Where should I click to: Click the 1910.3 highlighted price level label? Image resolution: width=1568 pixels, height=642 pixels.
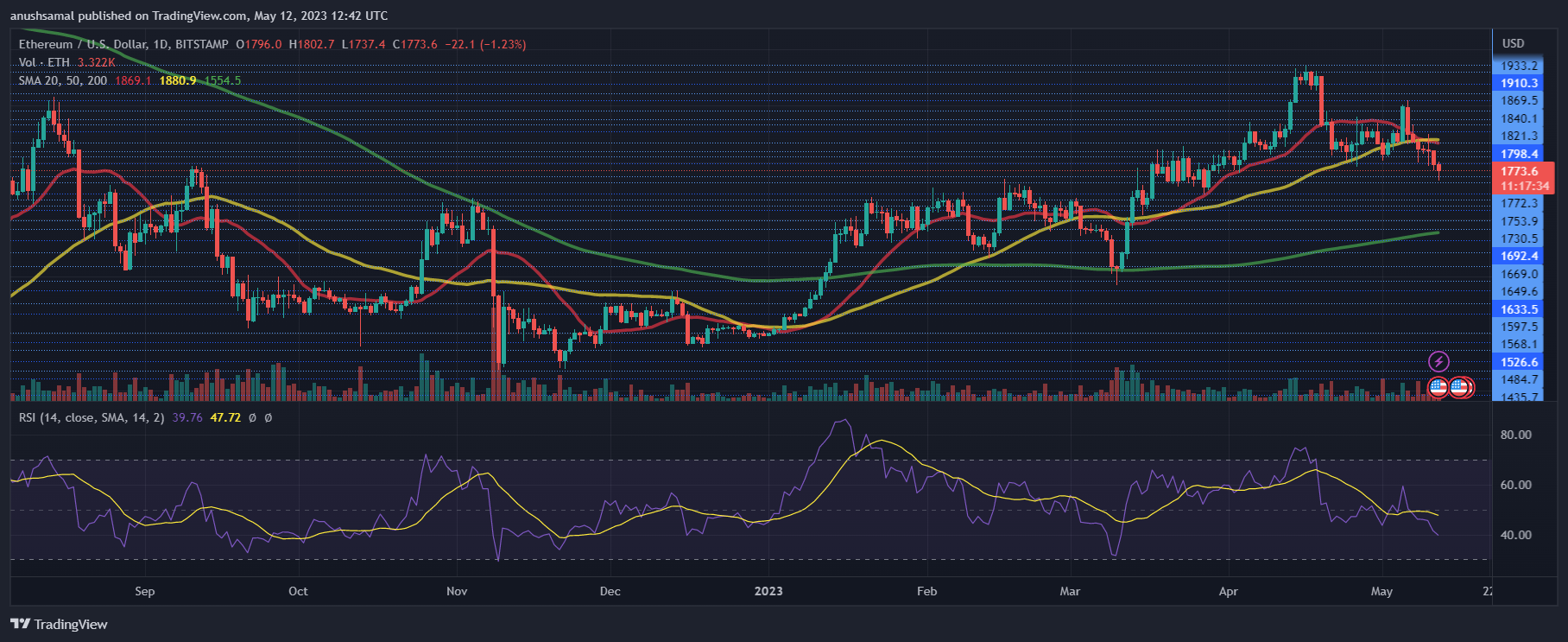pyautogui.click(x=1519, y=84)
